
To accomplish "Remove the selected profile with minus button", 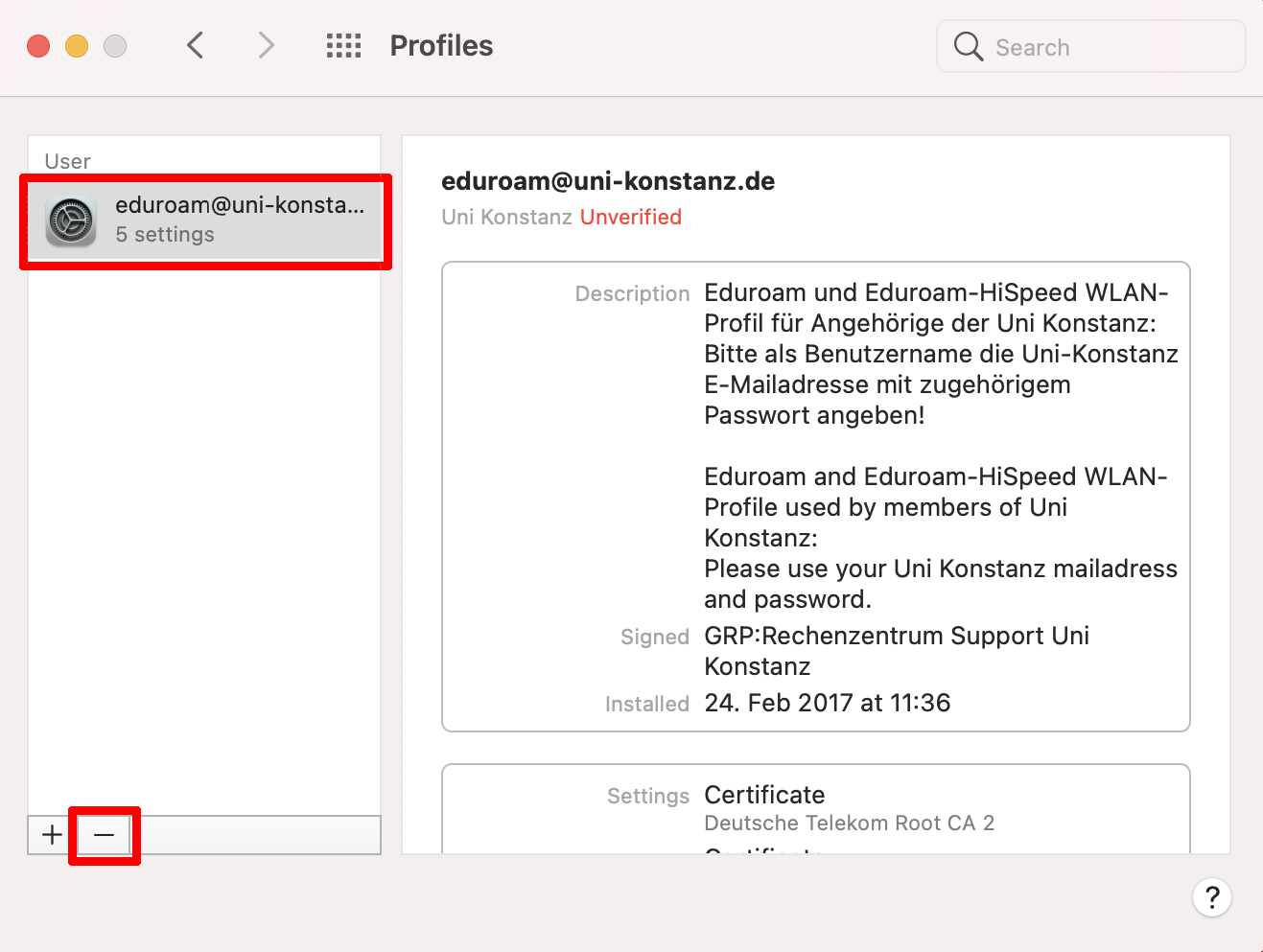I will (104, 835).
